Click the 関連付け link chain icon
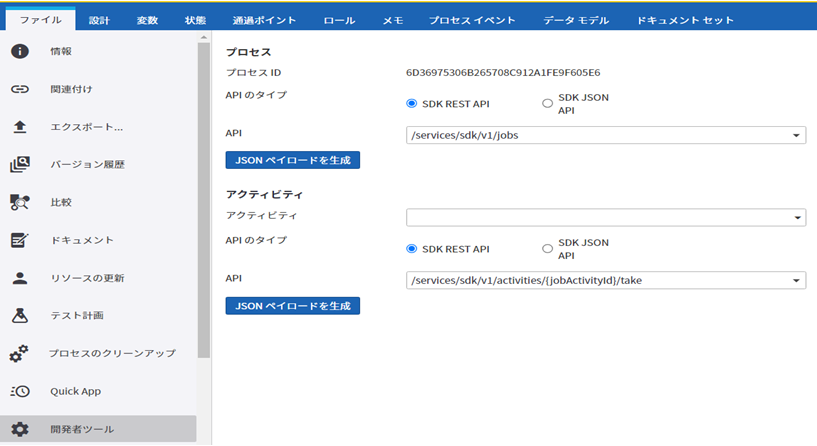Image resolution: width=817 pixels, height=446 pixels. point(20,89)
